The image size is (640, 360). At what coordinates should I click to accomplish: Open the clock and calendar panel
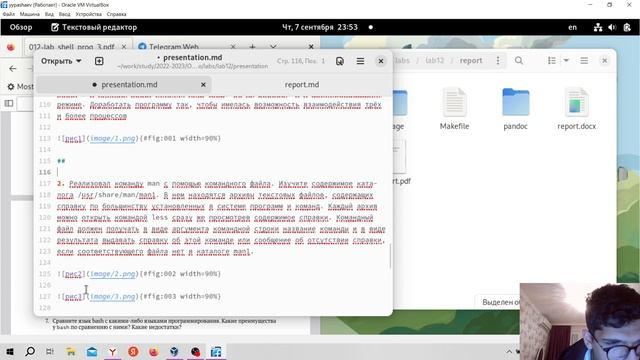coord(320,27)
